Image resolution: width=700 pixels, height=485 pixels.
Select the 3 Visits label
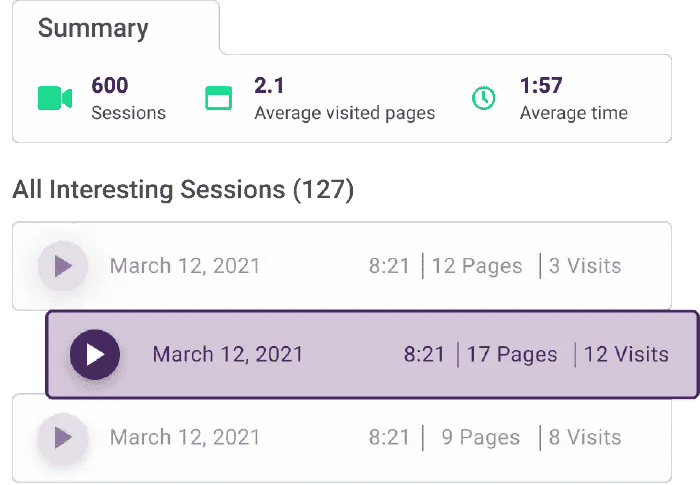(585, 266)
